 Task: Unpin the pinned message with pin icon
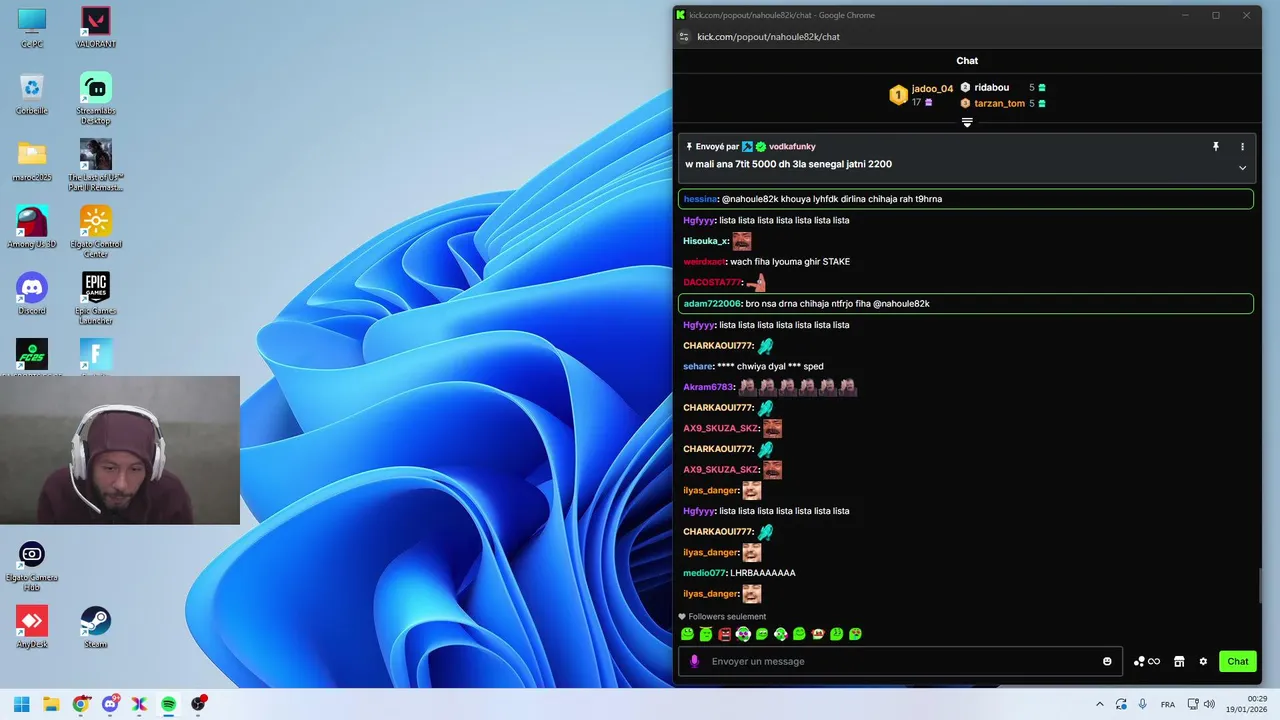[x=1216, y=146]
